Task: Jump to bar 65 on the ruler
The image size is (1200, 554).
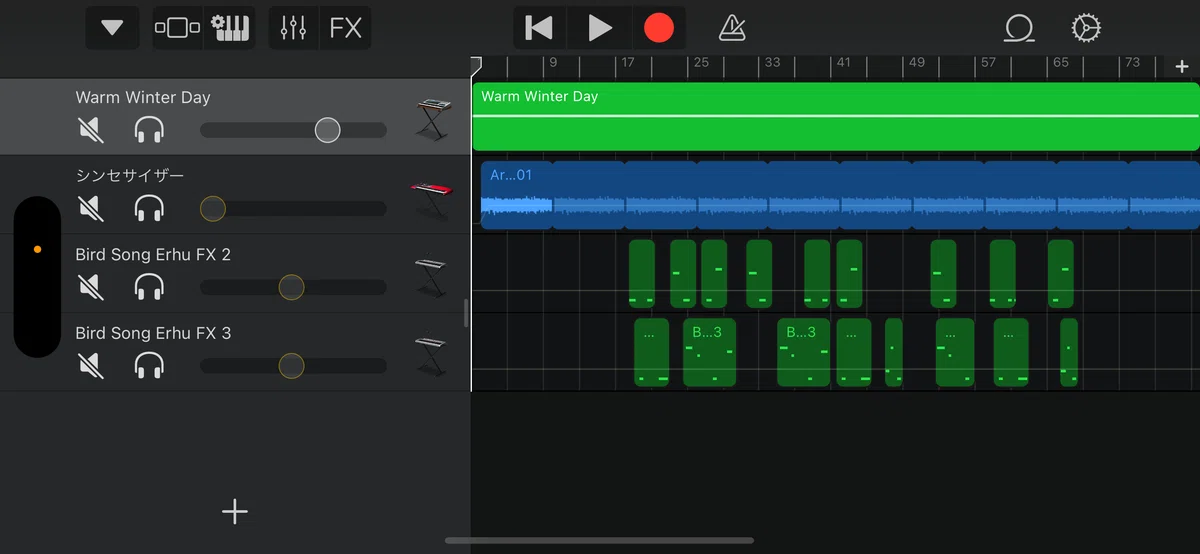Action: pos(1060,62)
